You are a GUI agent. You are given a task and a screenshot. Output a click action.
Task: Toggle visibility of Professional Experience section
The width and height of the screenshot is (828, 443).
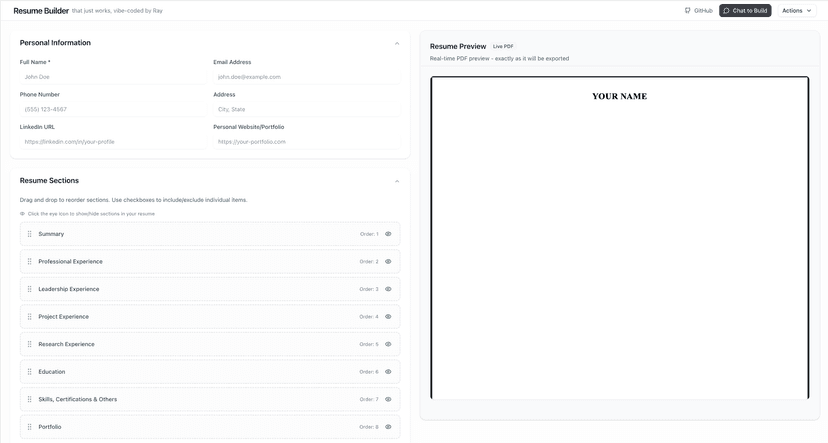point(388,261)
